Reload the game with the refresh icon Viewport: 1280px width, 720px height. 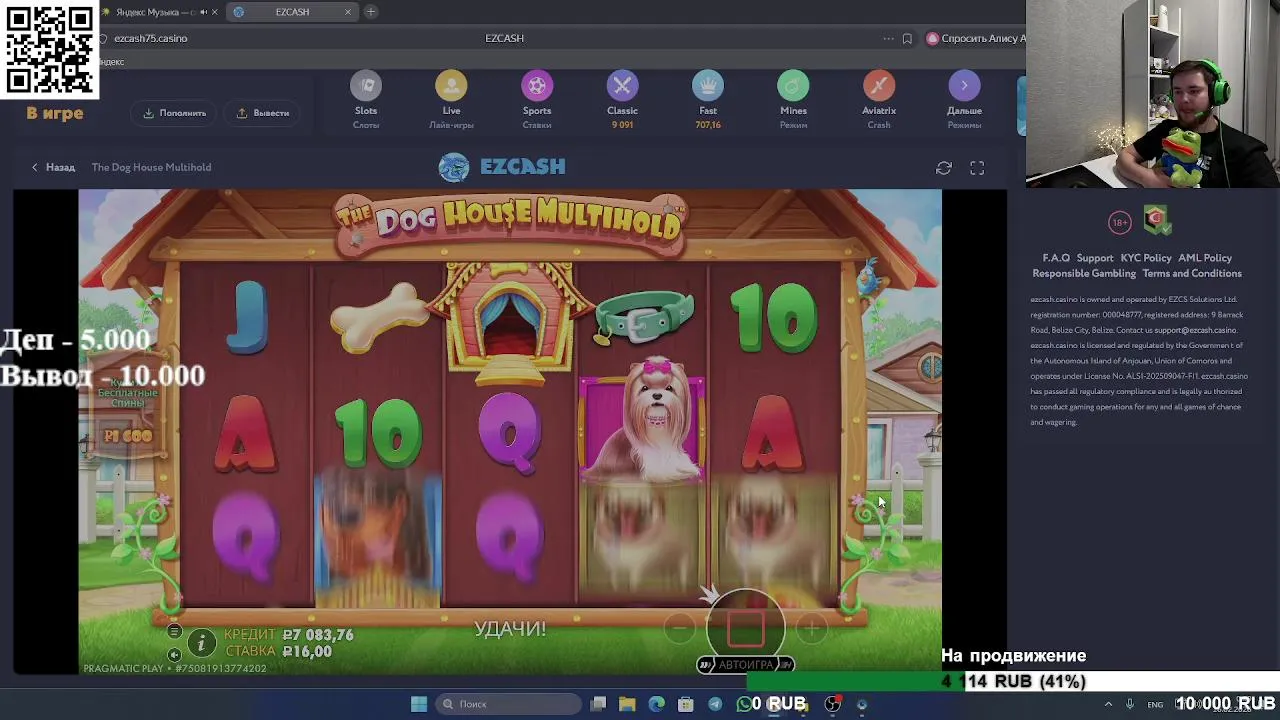click(944, 168)
